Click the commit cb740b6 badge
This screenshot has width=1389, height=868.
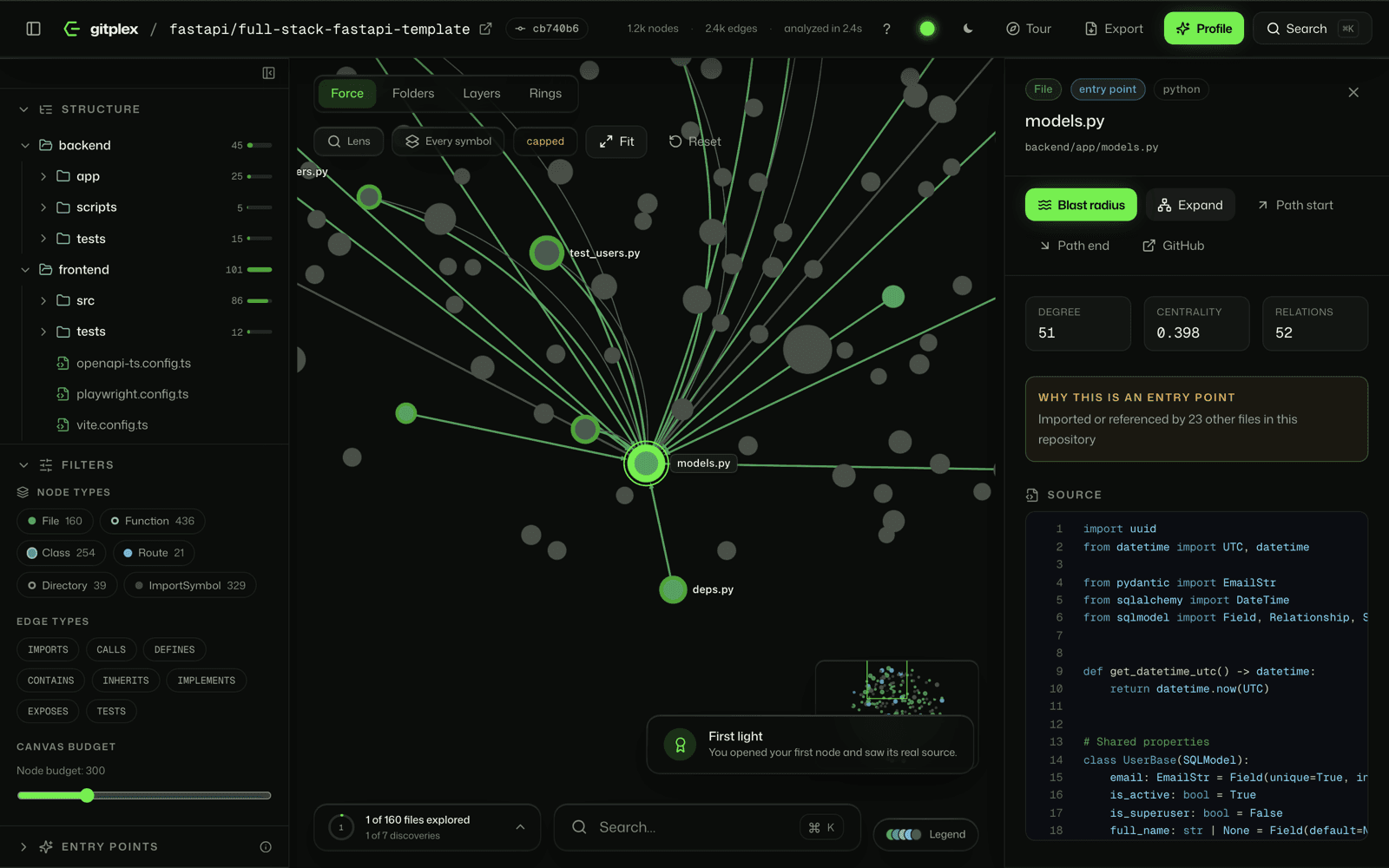pyautogui.click(x=547, y=29)
